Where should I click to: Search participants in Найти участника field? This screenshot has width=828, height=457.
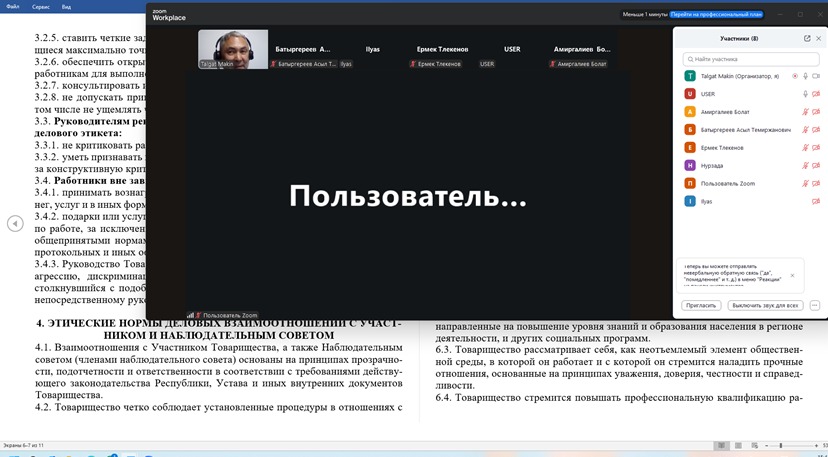[x=748, y=59]
